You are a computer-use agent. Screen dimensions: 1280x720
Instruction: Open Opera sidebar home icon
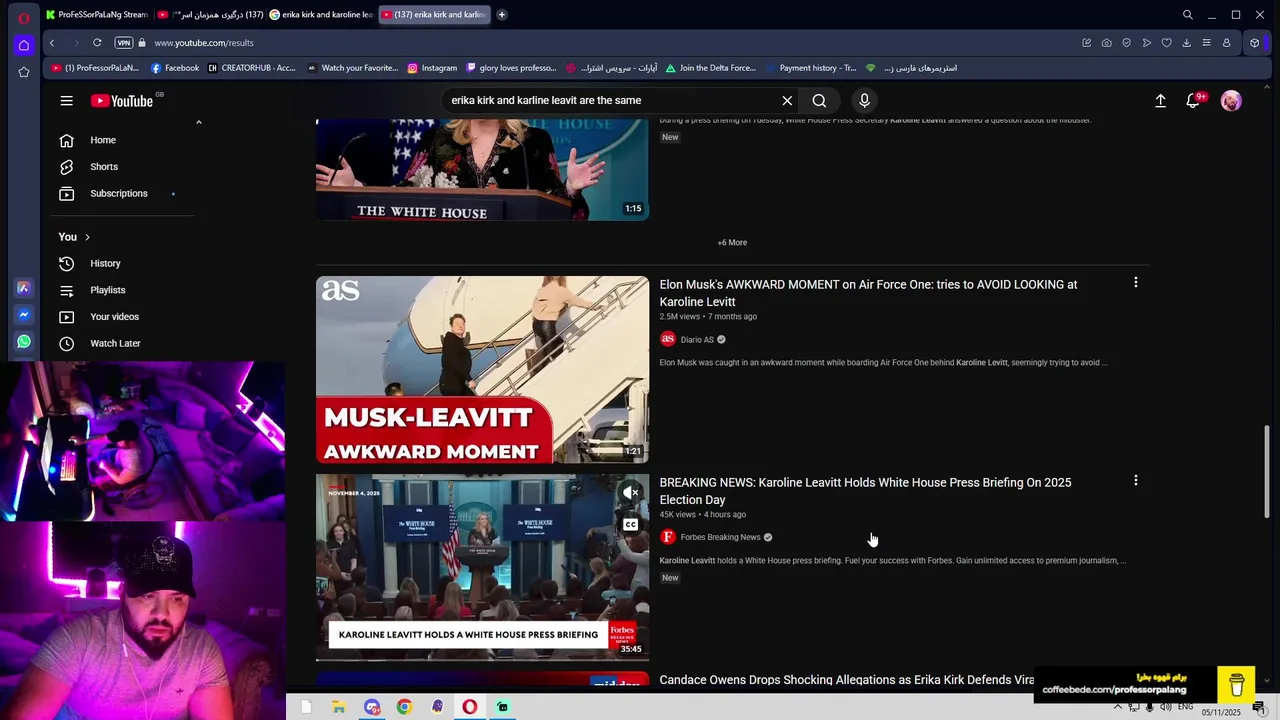coord(24,45)
